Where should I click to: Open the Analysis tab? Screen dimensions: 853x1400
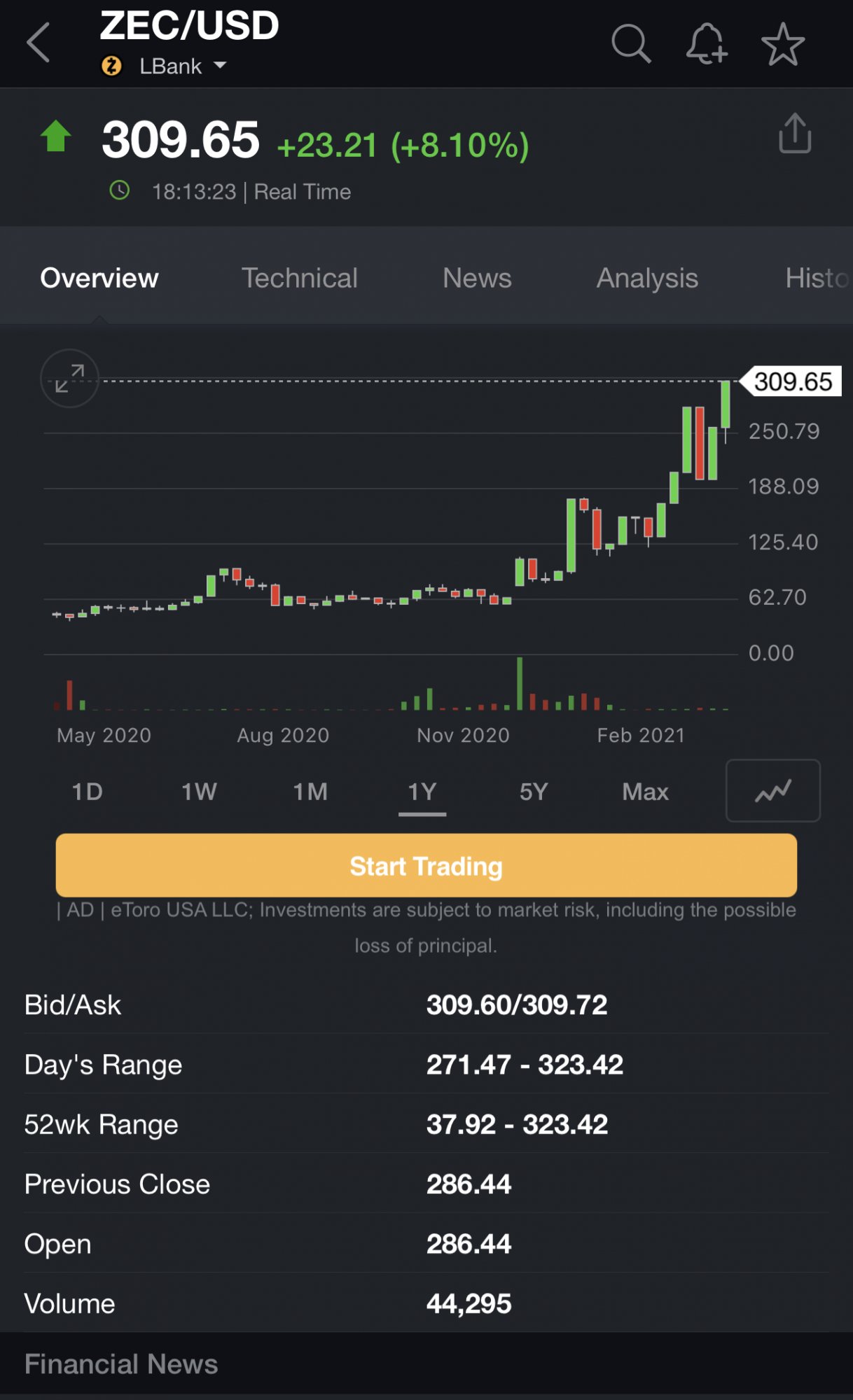click(647, 278)
